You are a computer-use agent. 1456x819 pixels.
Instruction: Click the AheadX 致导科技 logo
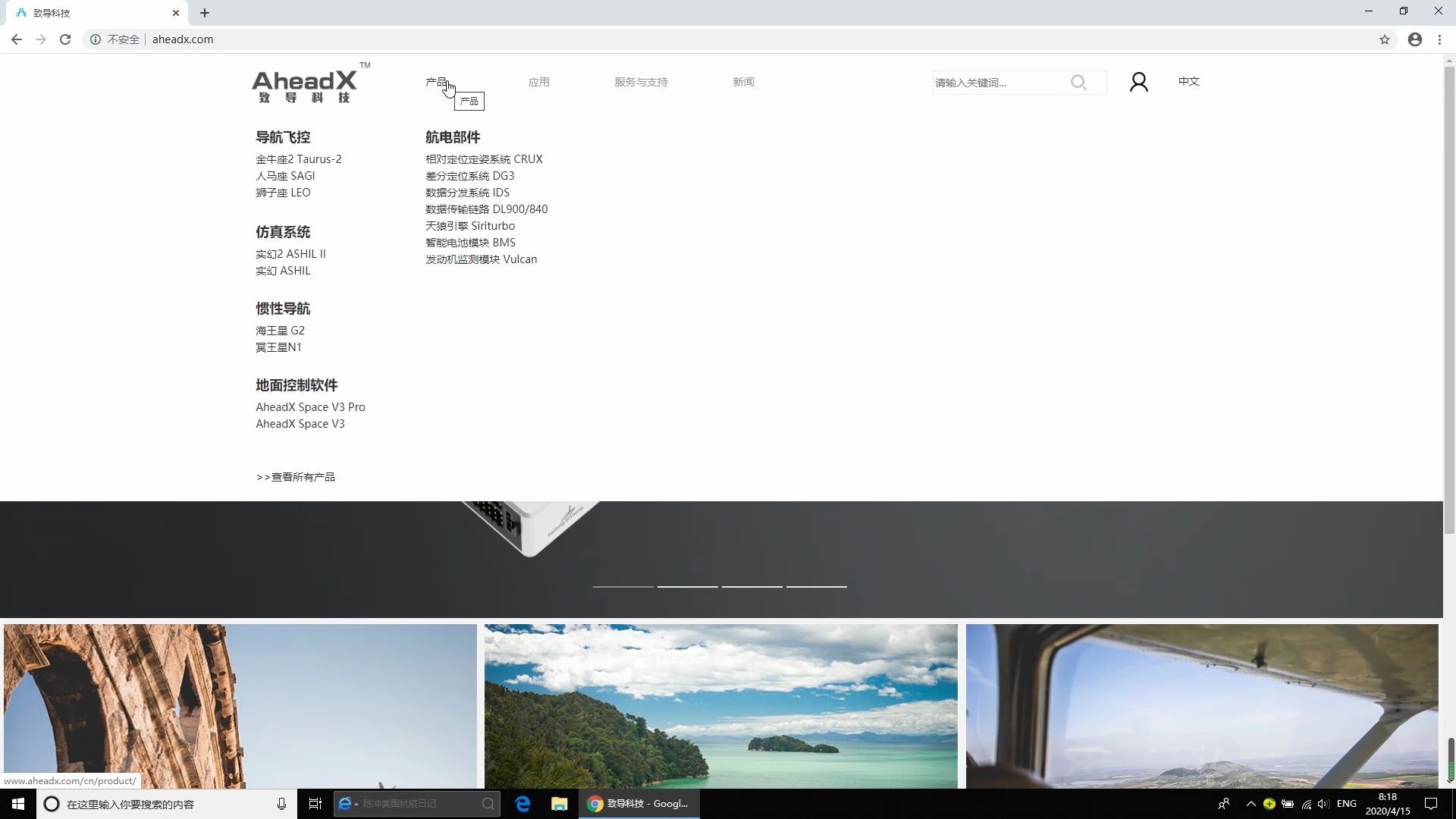[x=311, y=83]
